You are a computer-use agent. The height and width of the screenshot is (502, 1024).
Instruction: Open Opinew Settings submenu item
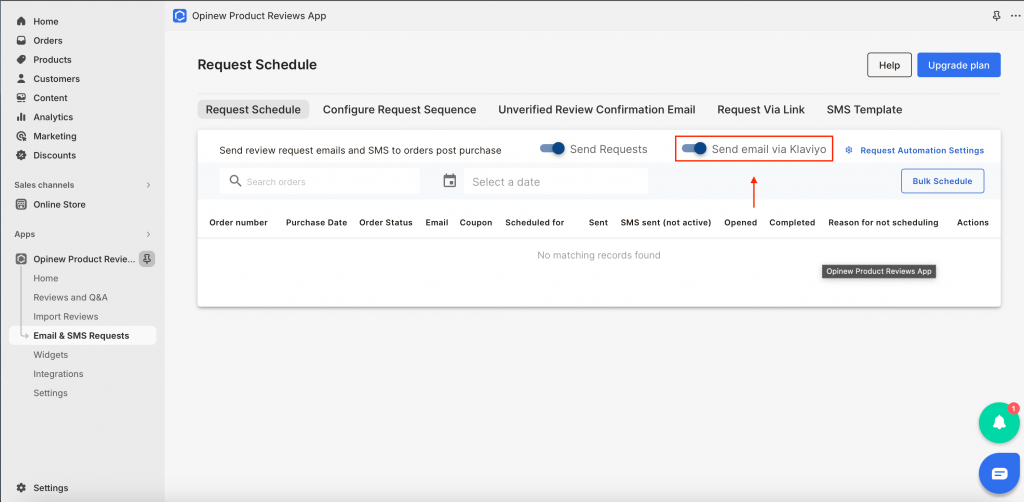pos(50,393)
